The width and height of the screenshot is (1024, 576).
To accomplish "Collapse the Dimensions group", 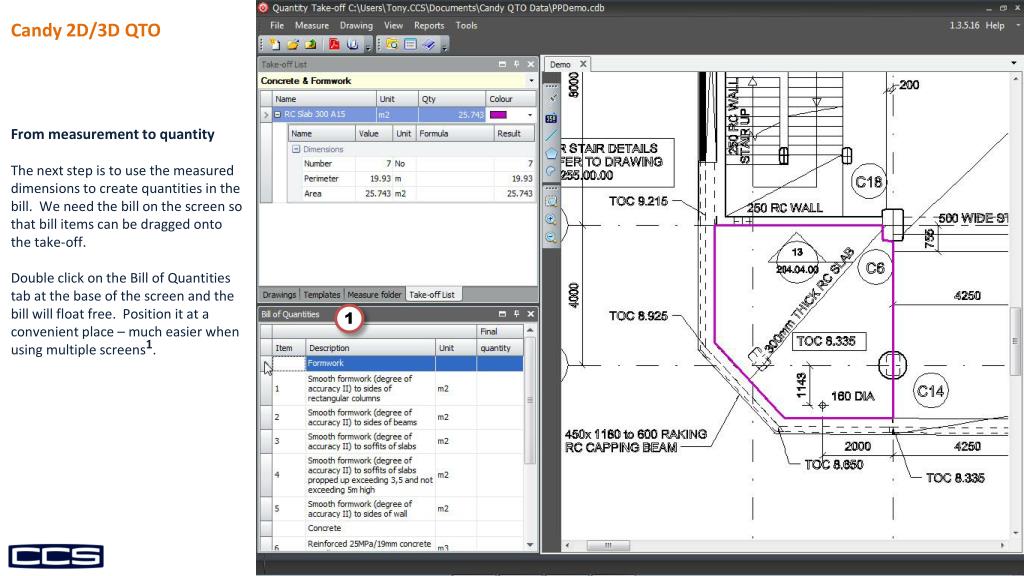I will [296, 150].
